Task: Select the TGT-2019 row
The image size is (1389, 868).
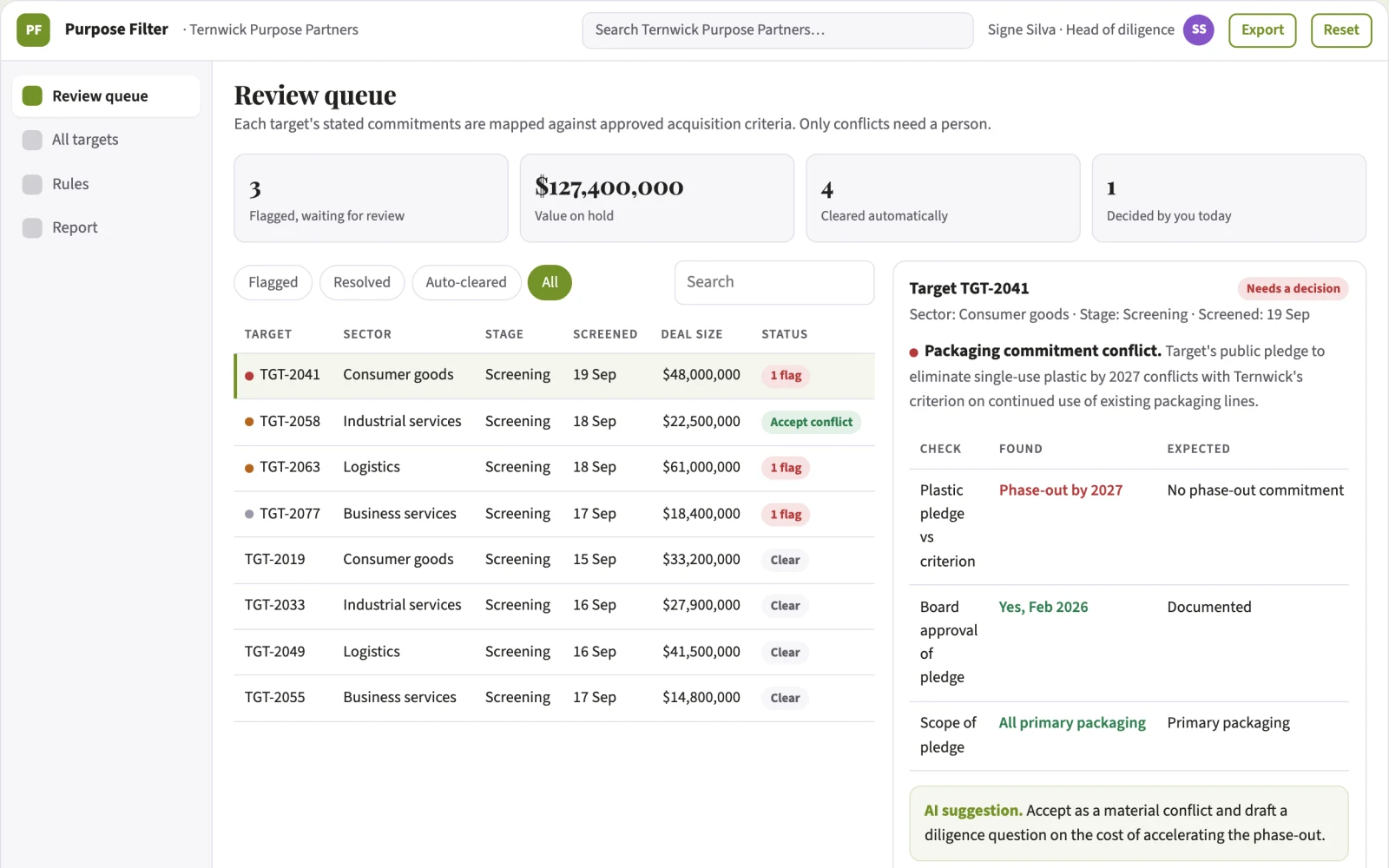Action: (555, 560)
